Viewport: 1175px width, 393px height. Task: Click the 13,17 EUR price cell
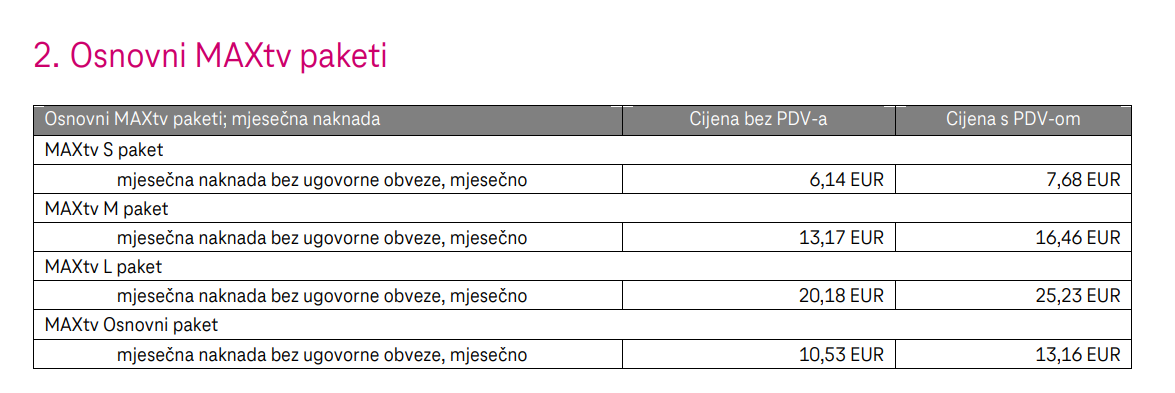pos(758,238)
